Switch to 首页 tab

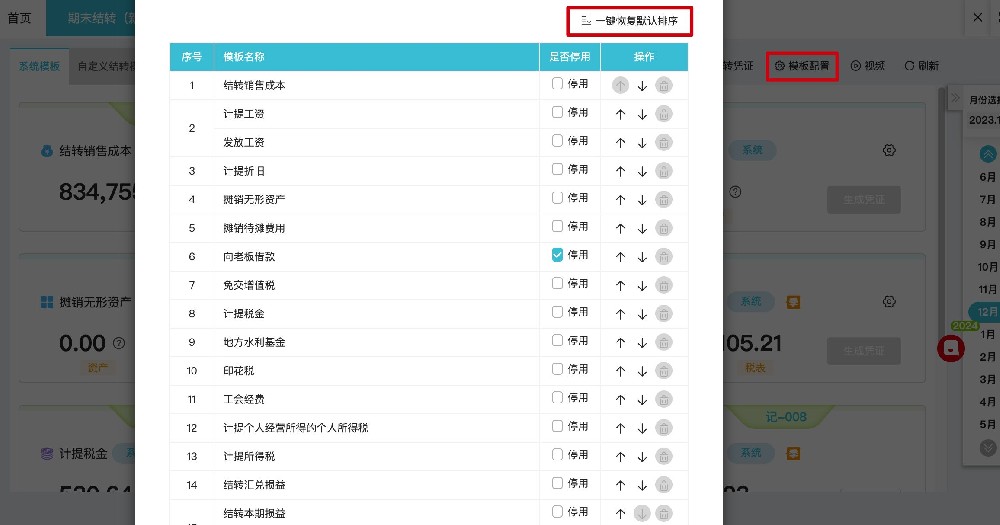point(19,18)
